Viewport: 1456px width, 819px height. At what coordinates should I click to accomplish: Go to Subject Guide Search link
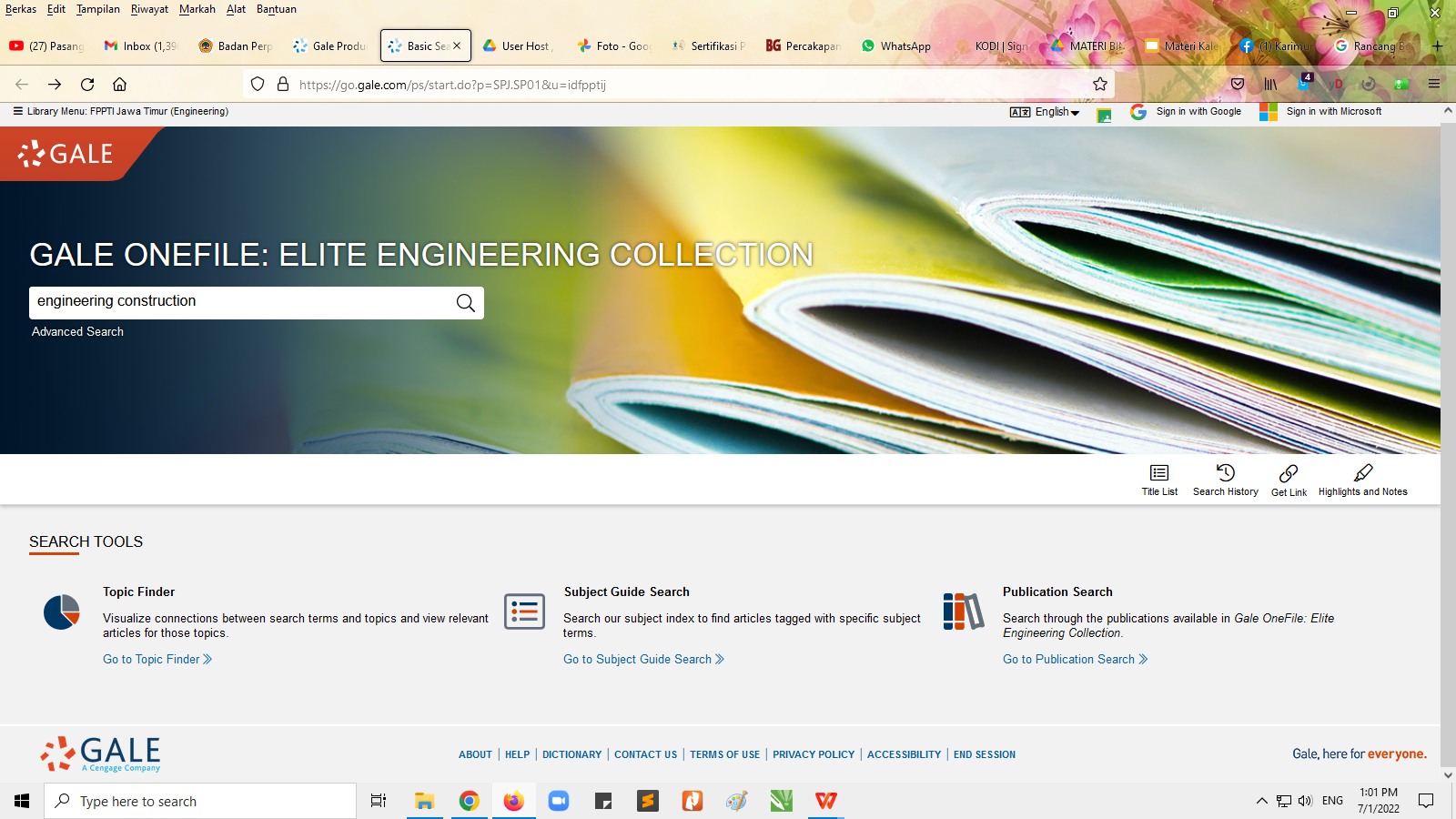(x=643, y=659)
